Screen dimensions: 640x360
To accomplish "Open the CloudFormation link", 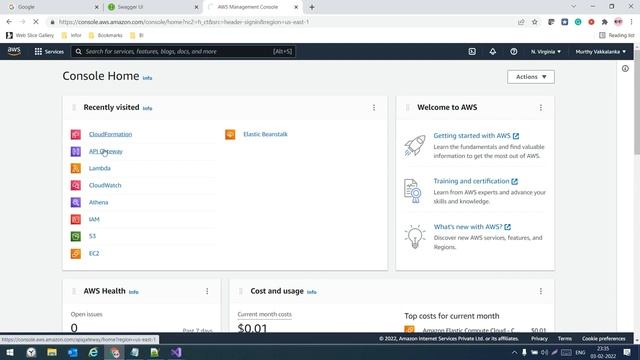I will [x=110, y=134].
